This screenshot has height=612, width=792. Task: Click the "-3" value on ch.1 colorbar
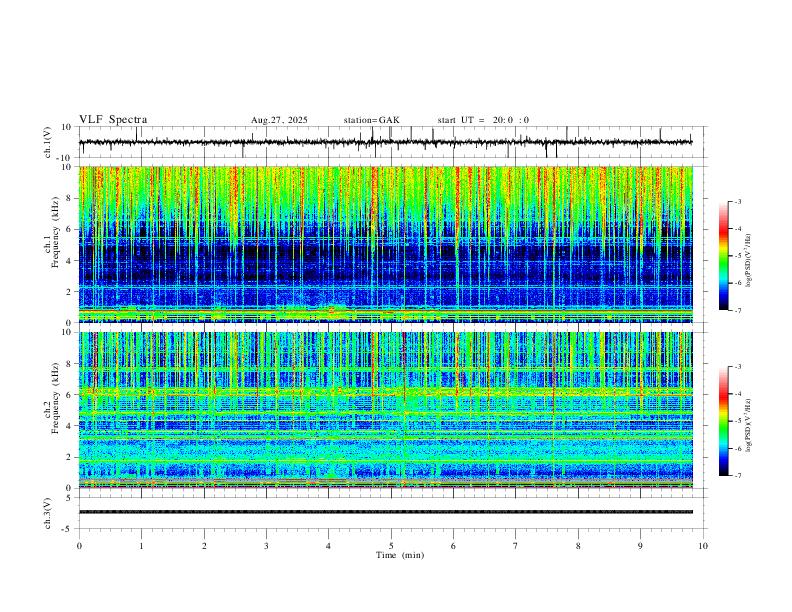tap(738, 201)
